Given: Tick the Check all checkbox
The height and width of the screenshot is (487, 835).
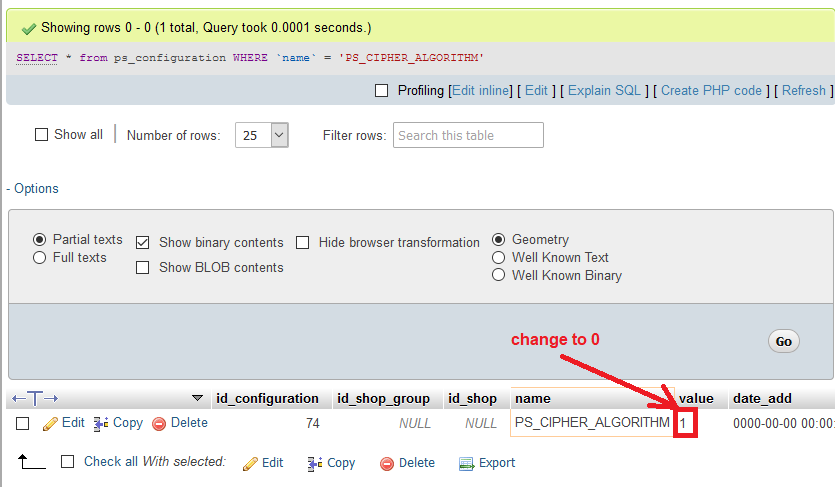Looking at the screenshot, I should coord(67,461).
